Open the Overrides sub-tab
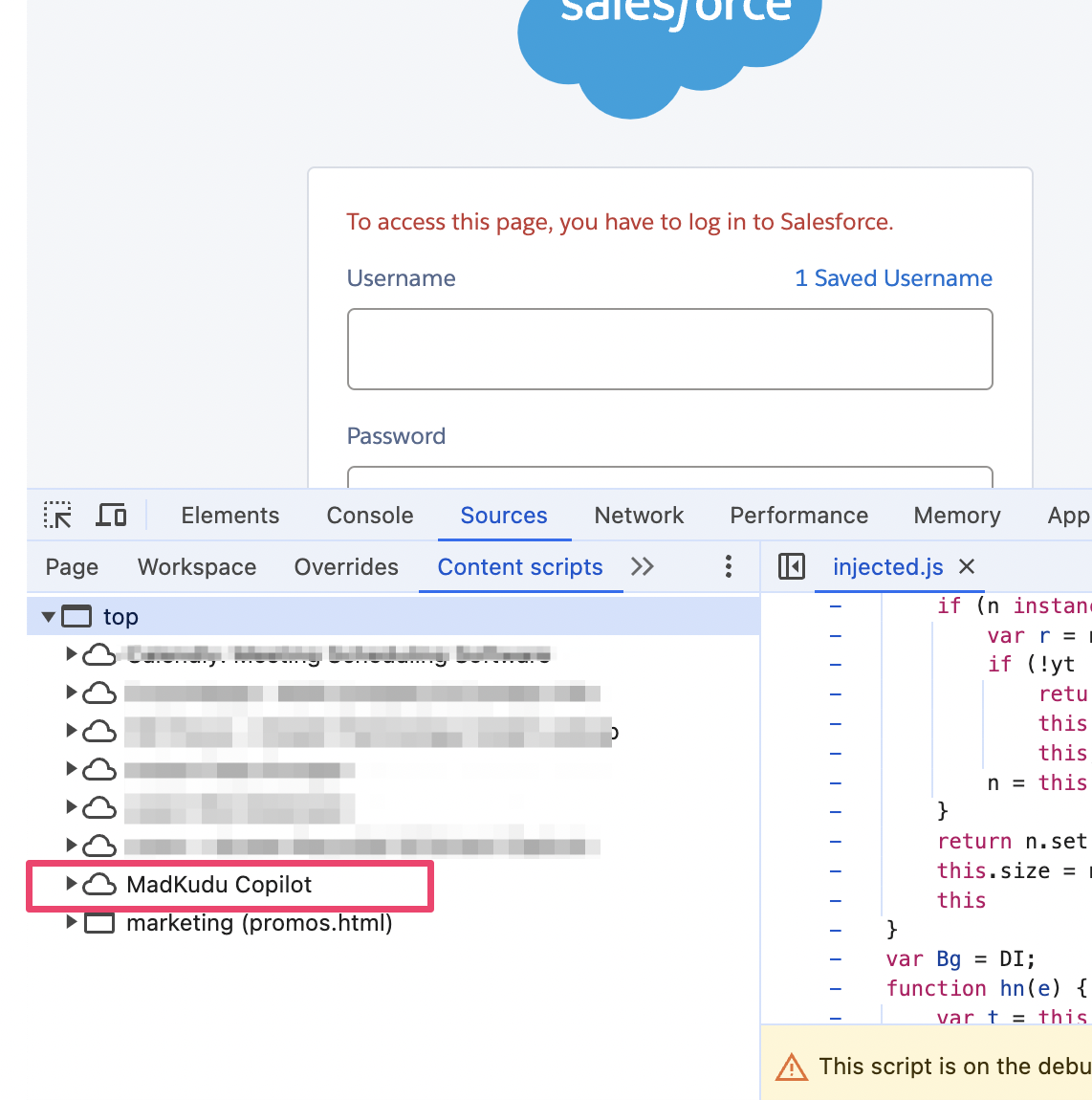This screenshot has height=1100, width=1092. [x=346, y=567]
